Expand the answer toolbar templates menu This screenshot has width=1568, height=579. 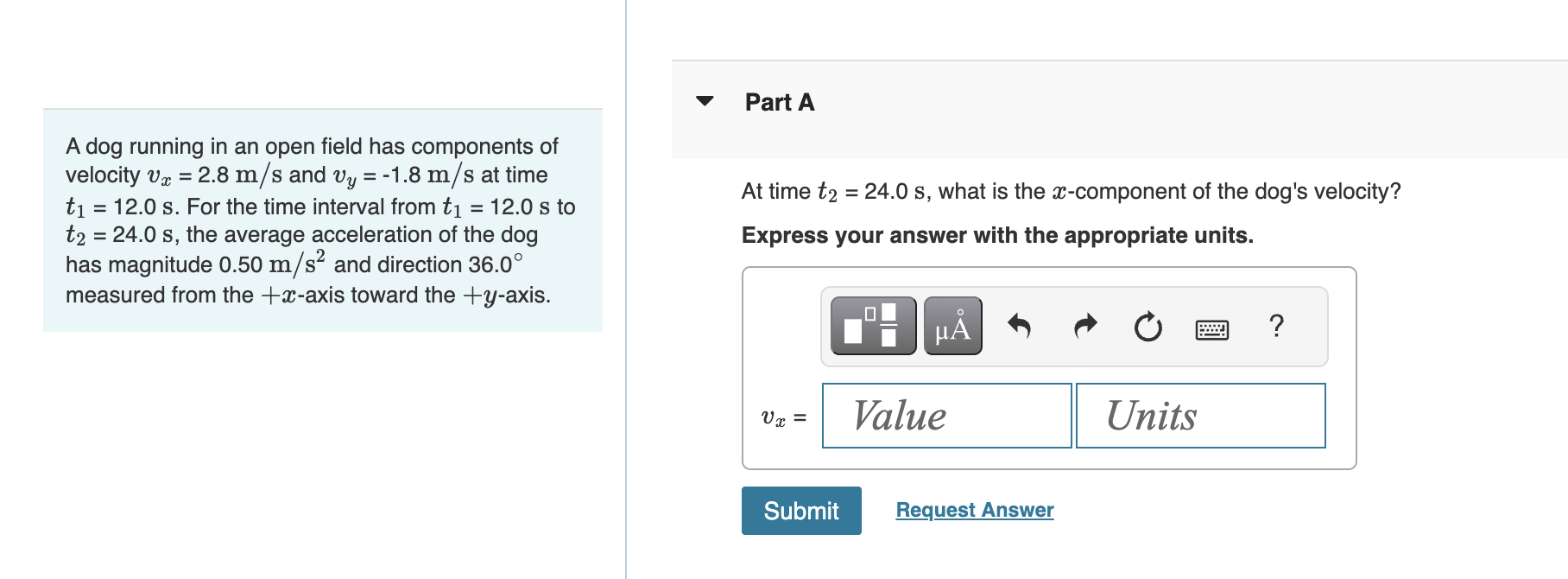tap(872, 327)
